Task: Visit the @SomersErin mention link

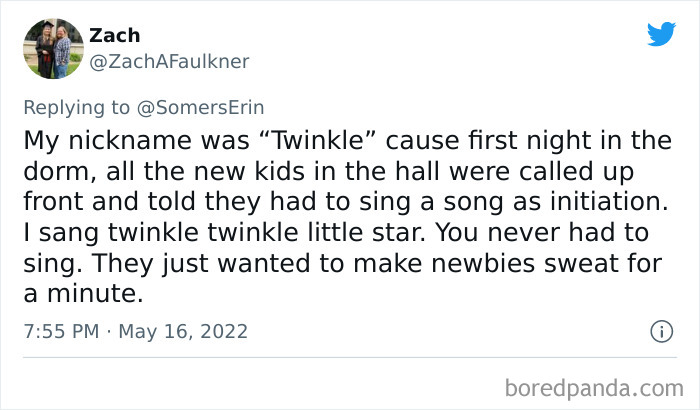Action: pyautogui.click(x=211, y=105)
